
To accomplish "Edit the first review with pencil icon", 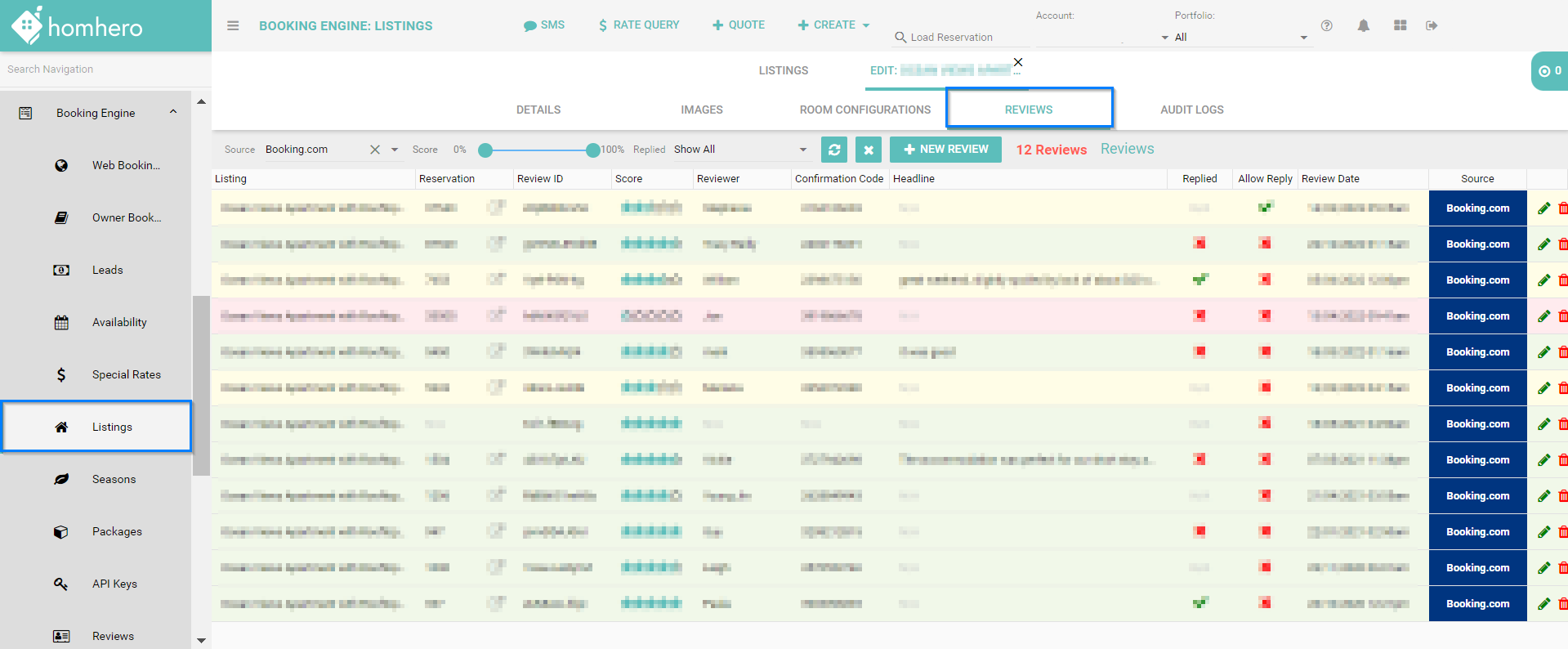I will (1543, 208).
